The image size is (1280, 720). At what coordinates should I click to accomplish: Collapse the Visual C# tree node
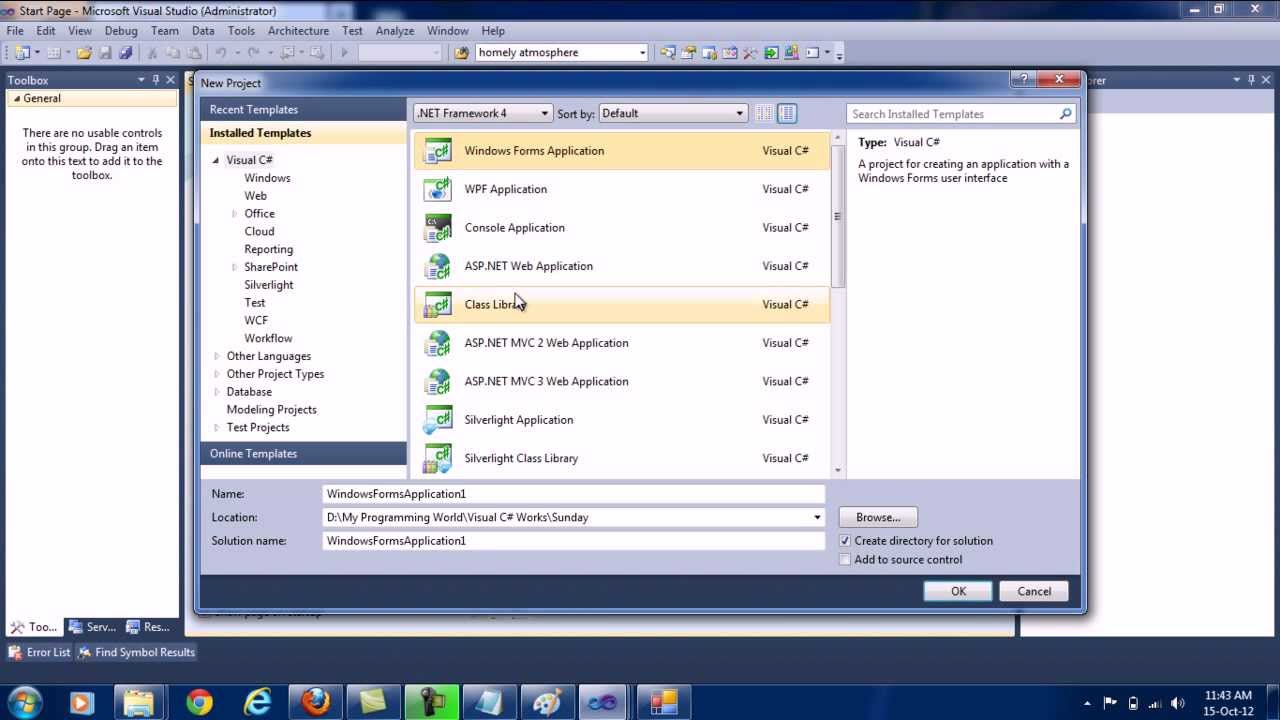(216, 160)
